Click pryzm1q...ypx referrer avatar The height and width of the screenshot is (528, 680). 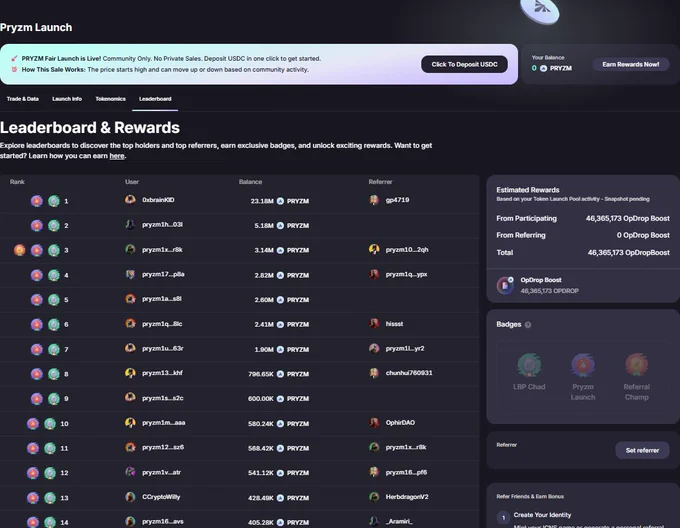tap(374, 274)
